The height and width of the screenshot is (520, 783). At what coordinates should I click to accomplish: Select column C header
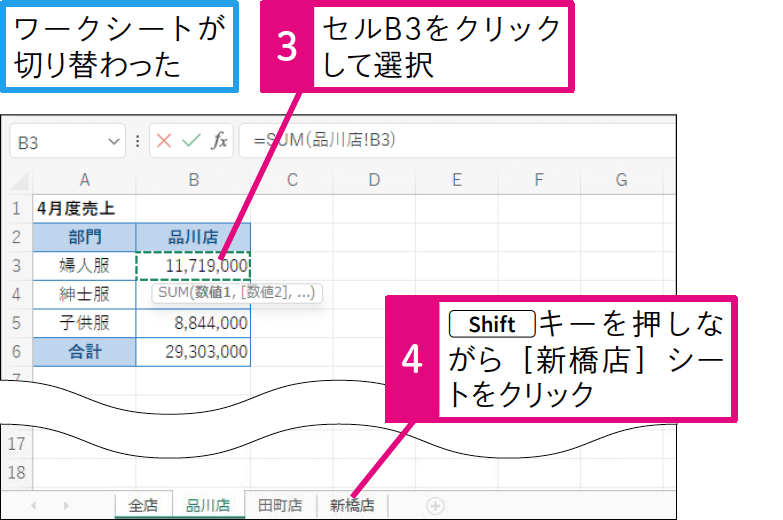[x=292, y=180]
